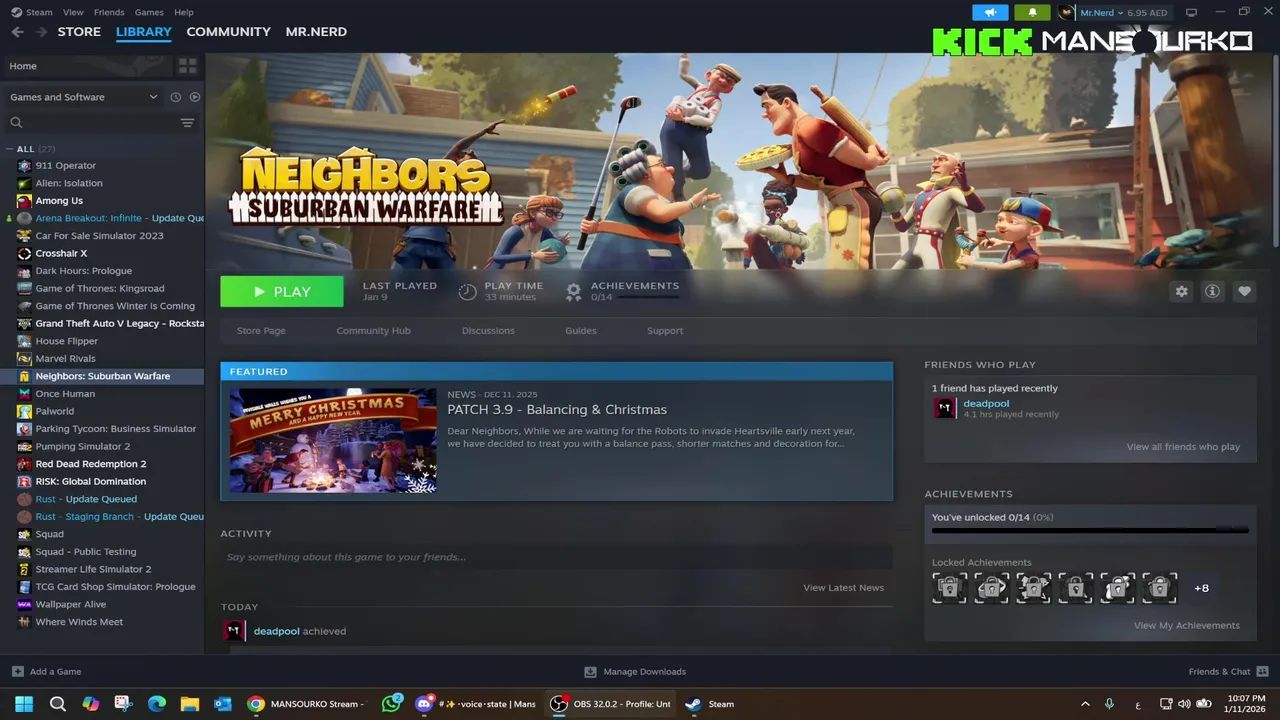
Task: Open Manage Downloads
Action: click(x=635, y=671)
